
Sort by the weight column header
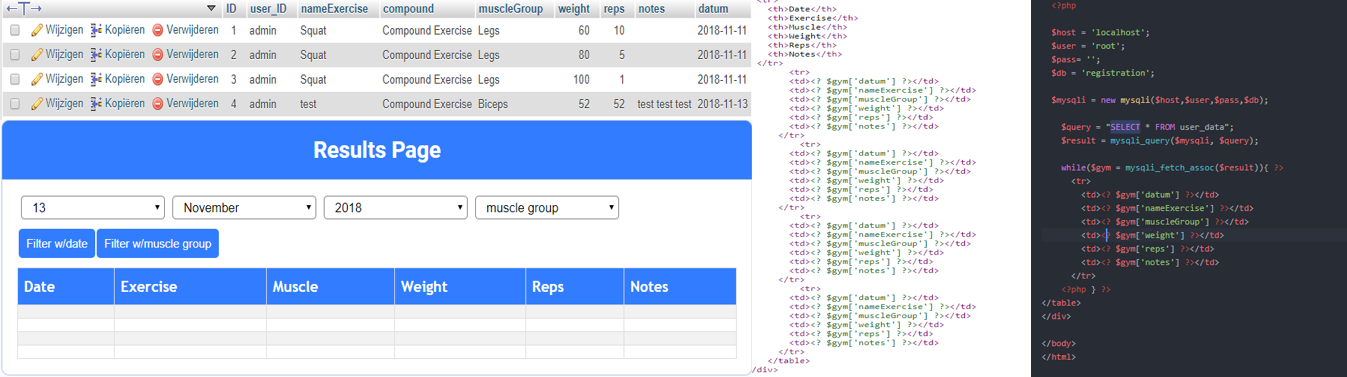coord(574,8)
